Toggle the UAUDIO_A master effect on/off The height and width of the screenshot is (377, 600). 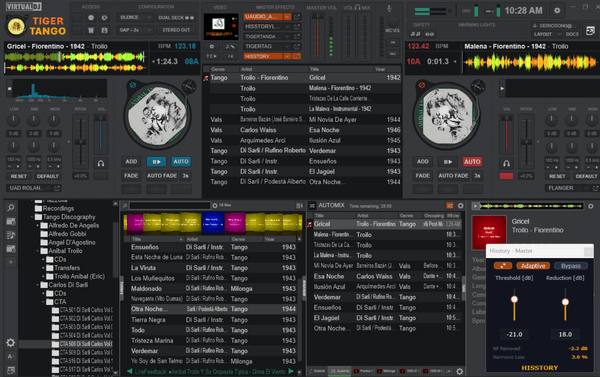pos(262,17)
